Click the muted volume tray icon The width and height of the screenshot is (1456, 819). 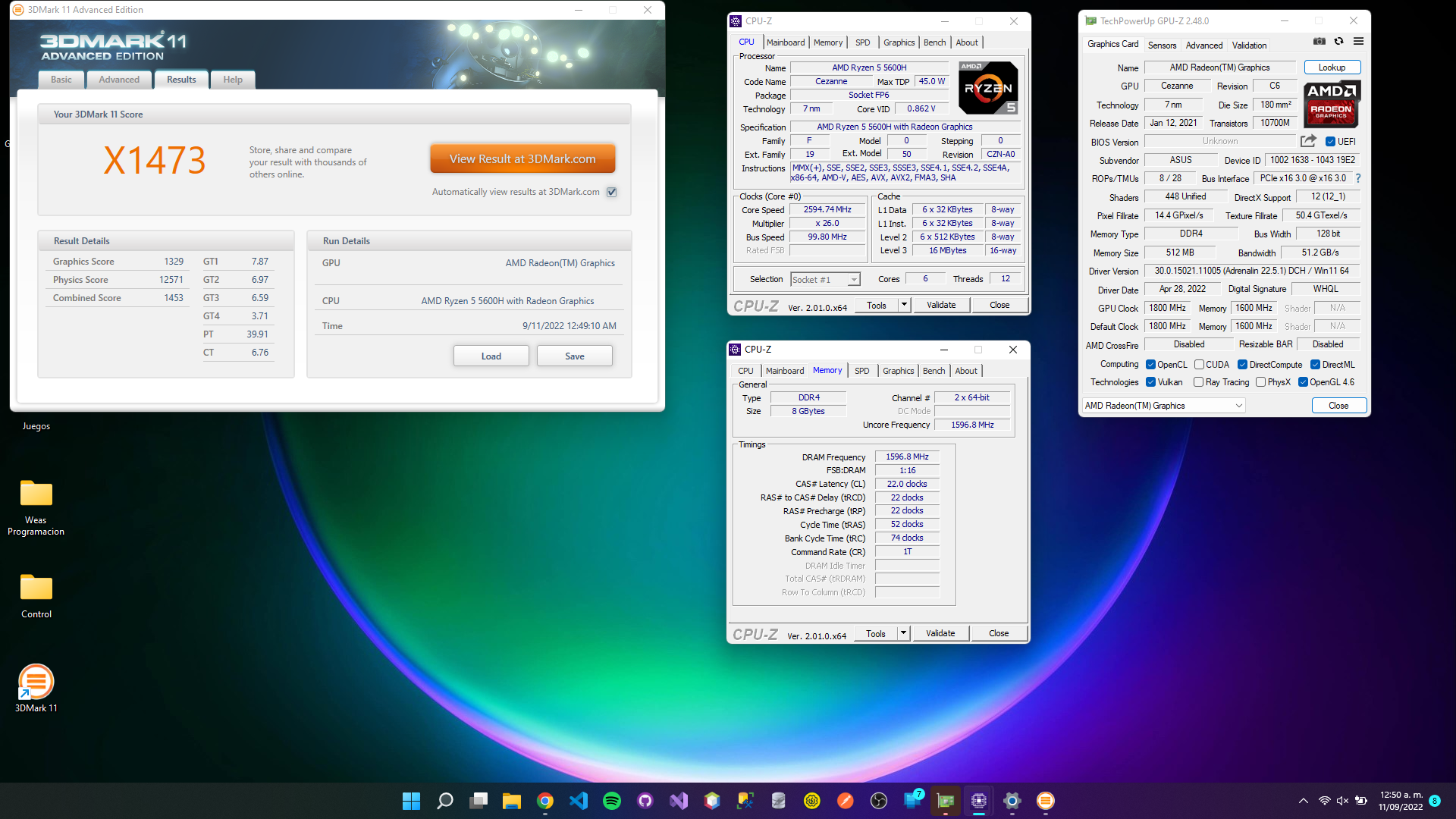(x=1342, y=801)
